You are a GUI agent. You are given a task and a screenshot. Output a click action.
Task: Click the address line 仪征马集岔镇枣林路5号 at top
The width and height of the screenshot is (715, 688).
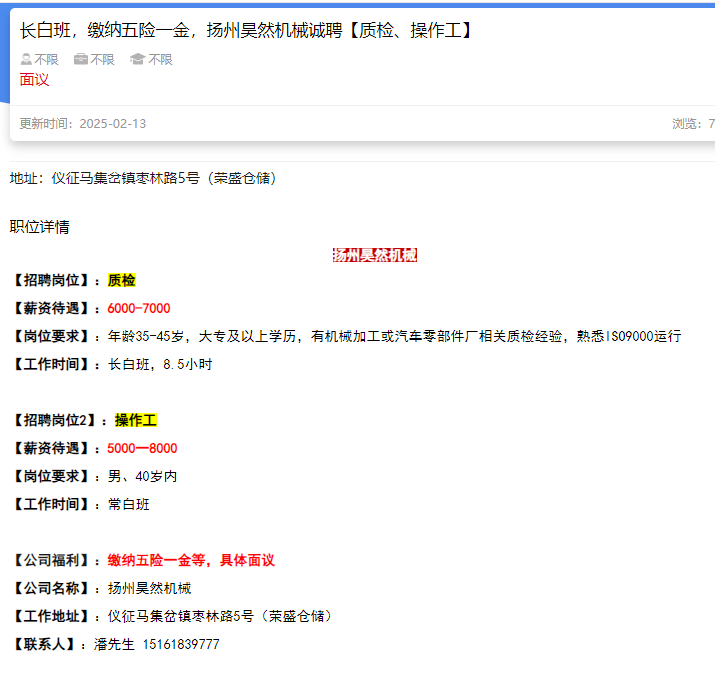164,178
